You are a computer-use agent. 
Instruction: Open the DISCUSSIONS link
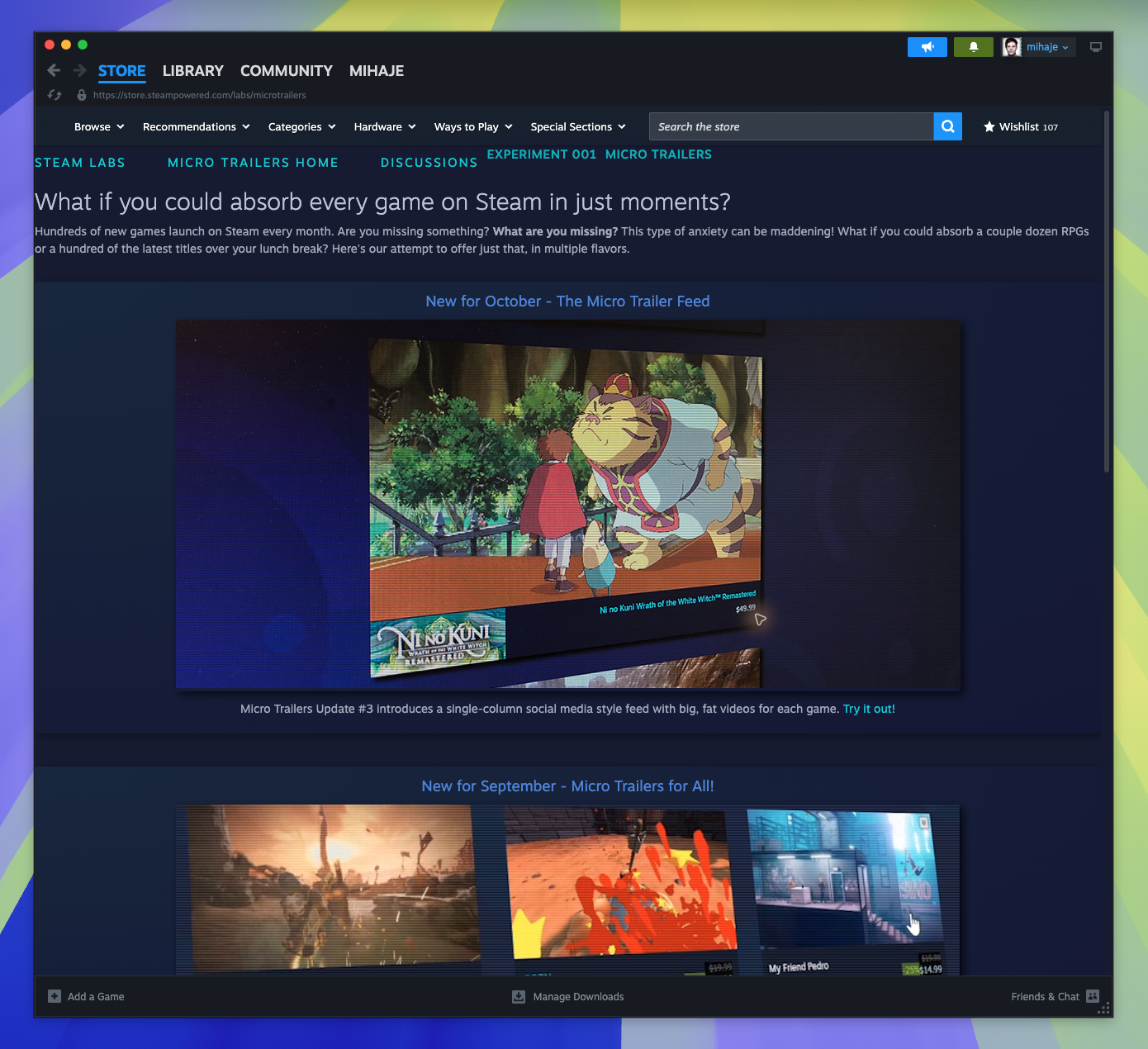(x=429, y=163)
